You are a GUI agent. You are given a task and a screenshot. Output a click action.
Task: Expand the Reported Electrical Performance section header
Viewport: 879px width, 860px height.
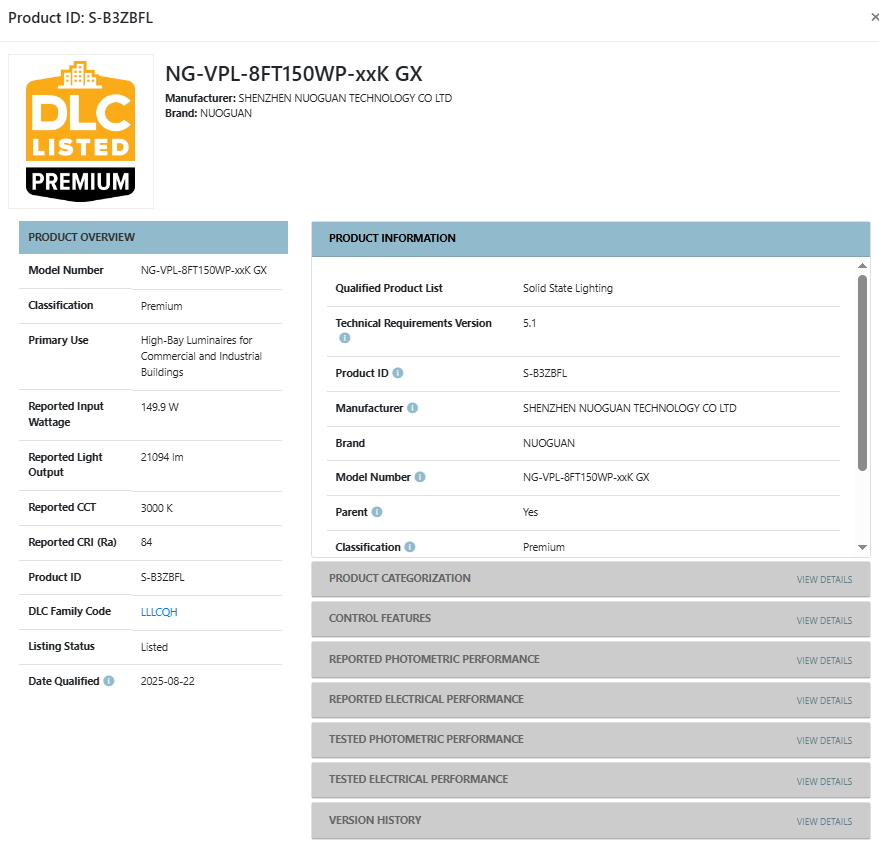click(x=590, y=700)
